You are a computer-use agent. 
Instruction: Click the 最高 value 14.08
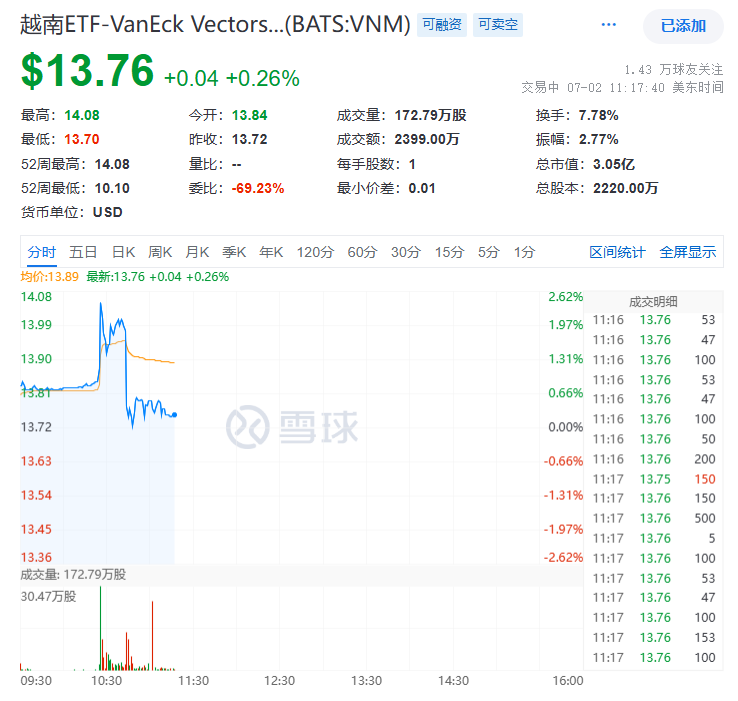click(x=82, y=115)
